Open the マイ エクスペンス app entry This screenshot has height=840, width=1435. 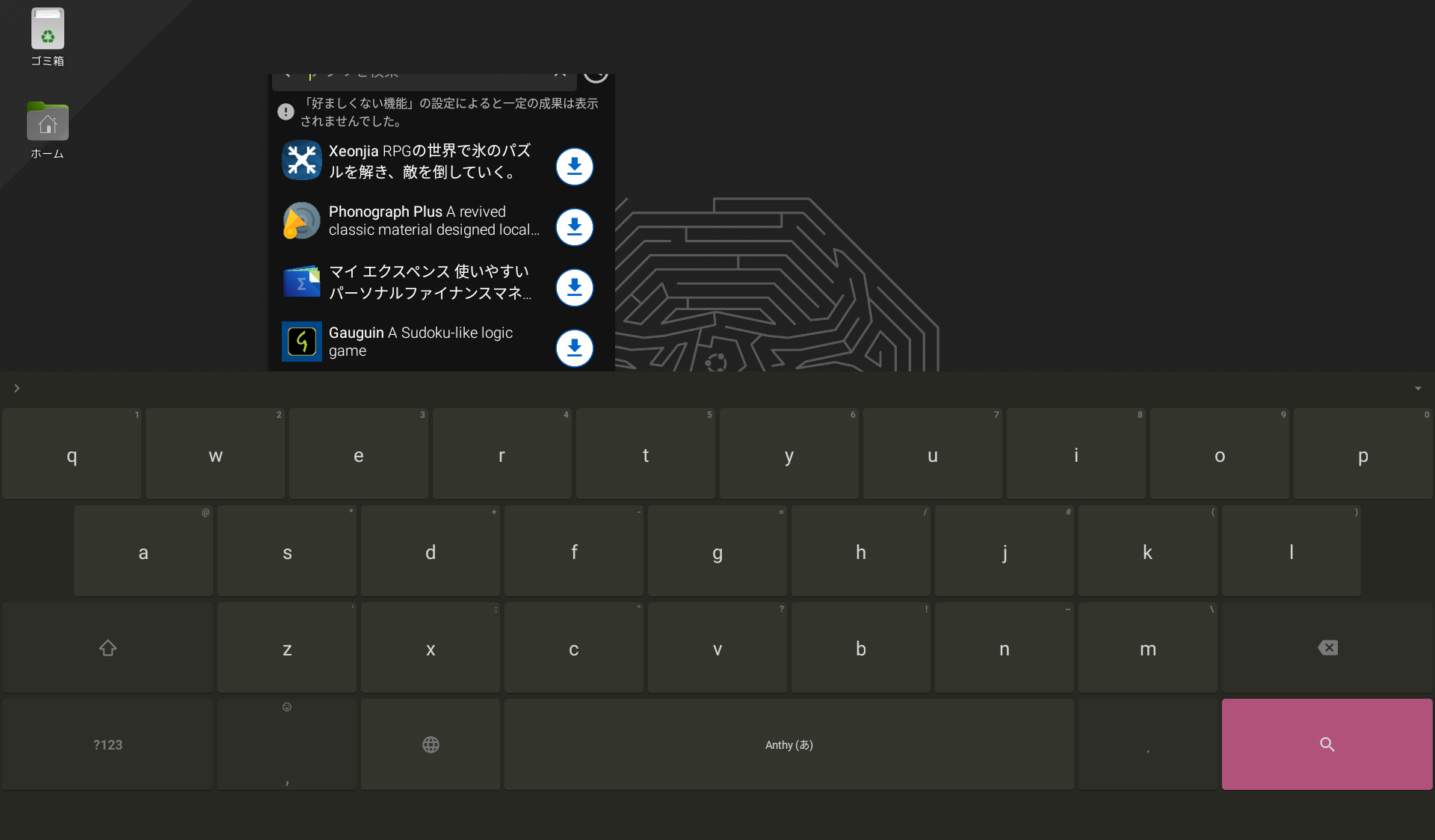(x=430, y=282)
